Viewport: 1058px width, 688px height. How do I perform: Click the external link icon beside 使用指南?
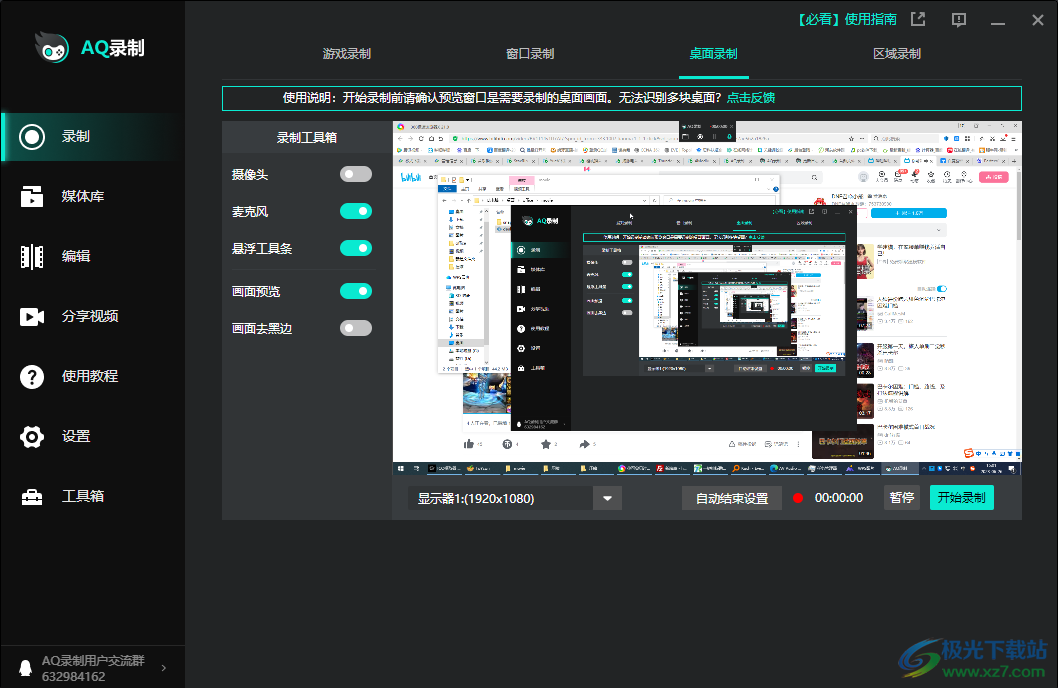coord(917,18)
